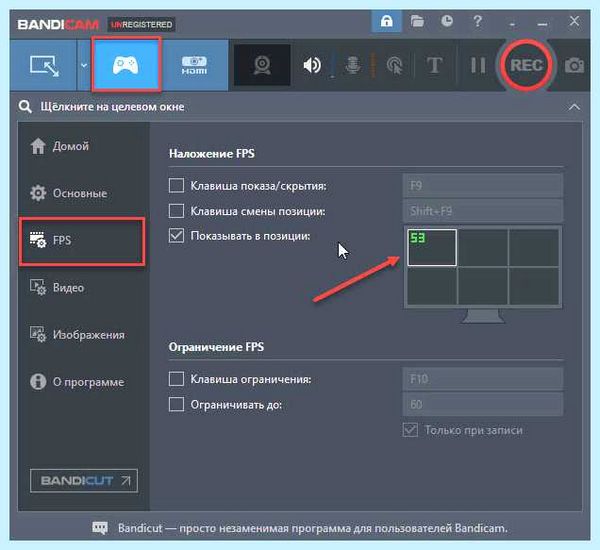Enable Клавиша смены позиции checkbox

point(176,211)
